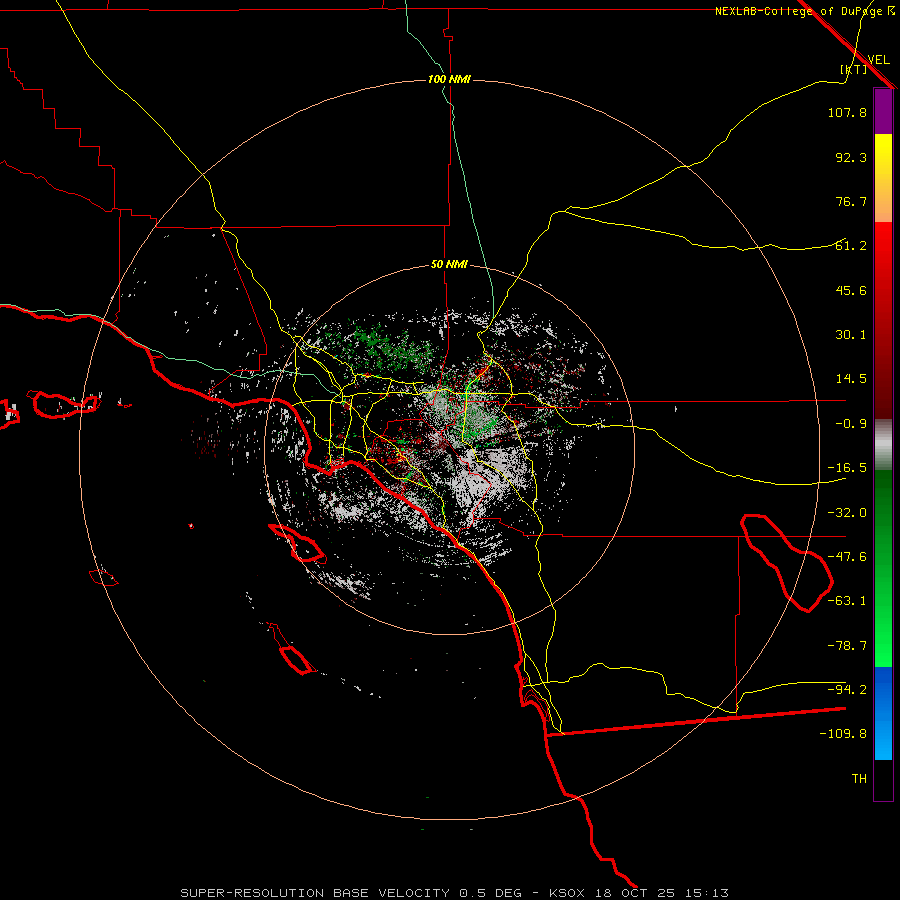Click the 45.6 scale value
This screenshot has height=900, width=900.
pos(851,290)
